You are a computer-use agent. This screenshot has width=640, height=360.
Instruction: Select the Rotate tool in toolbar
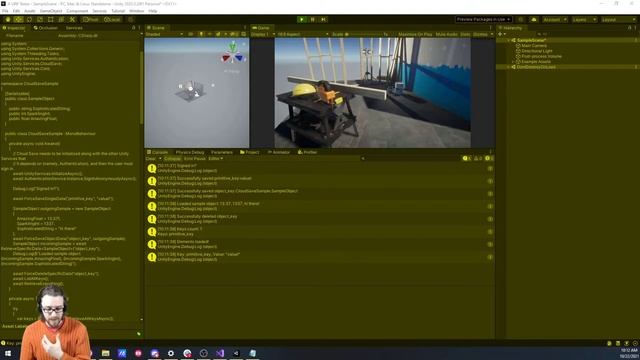[x=29, y=20]
